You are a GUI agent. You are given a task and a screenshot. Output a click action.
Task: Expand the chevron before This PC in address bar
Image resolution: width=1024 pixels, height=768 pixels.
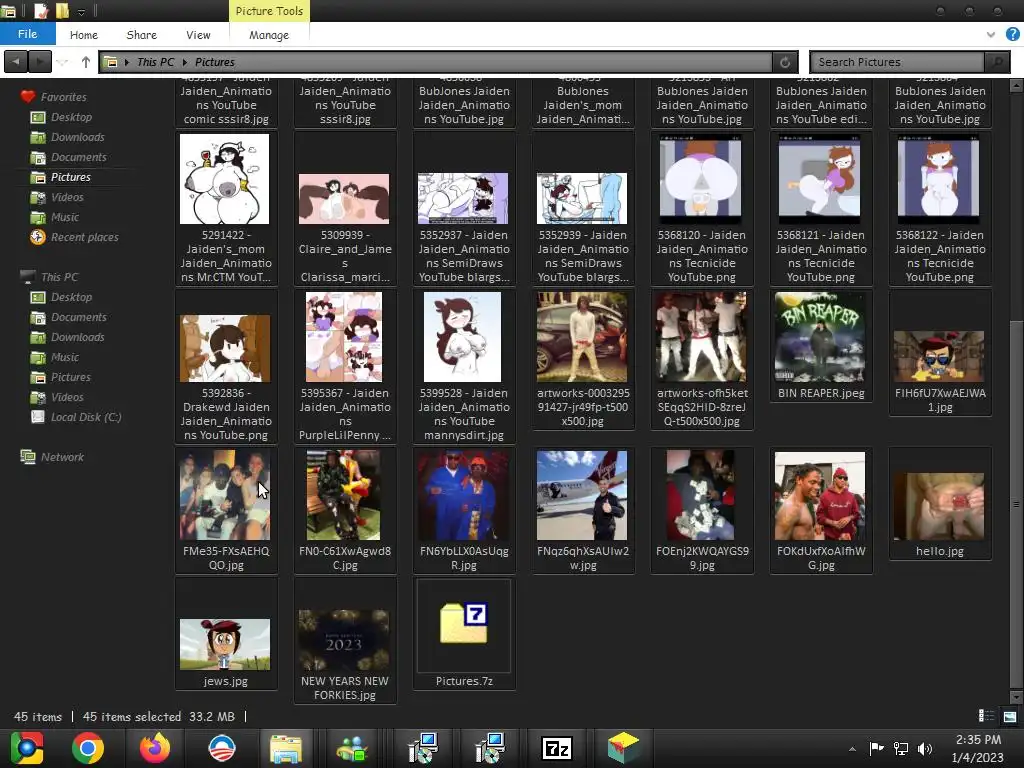point(127,62)
